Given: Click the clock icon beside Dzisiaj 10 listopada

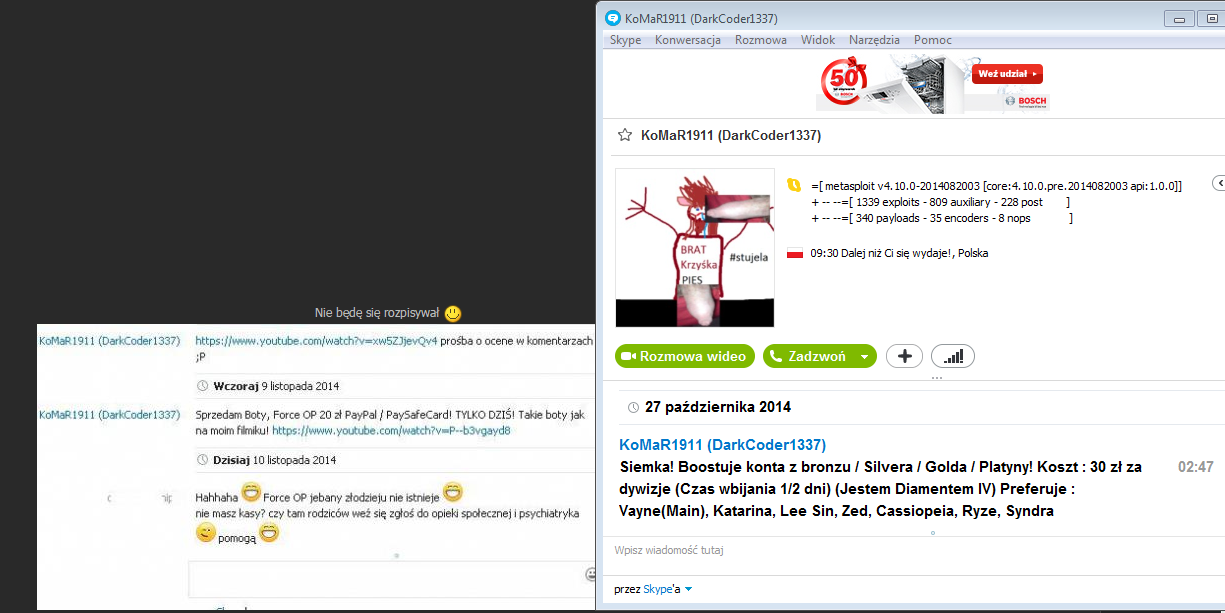Looking at the screenshot, I should [x=204, y=460].
